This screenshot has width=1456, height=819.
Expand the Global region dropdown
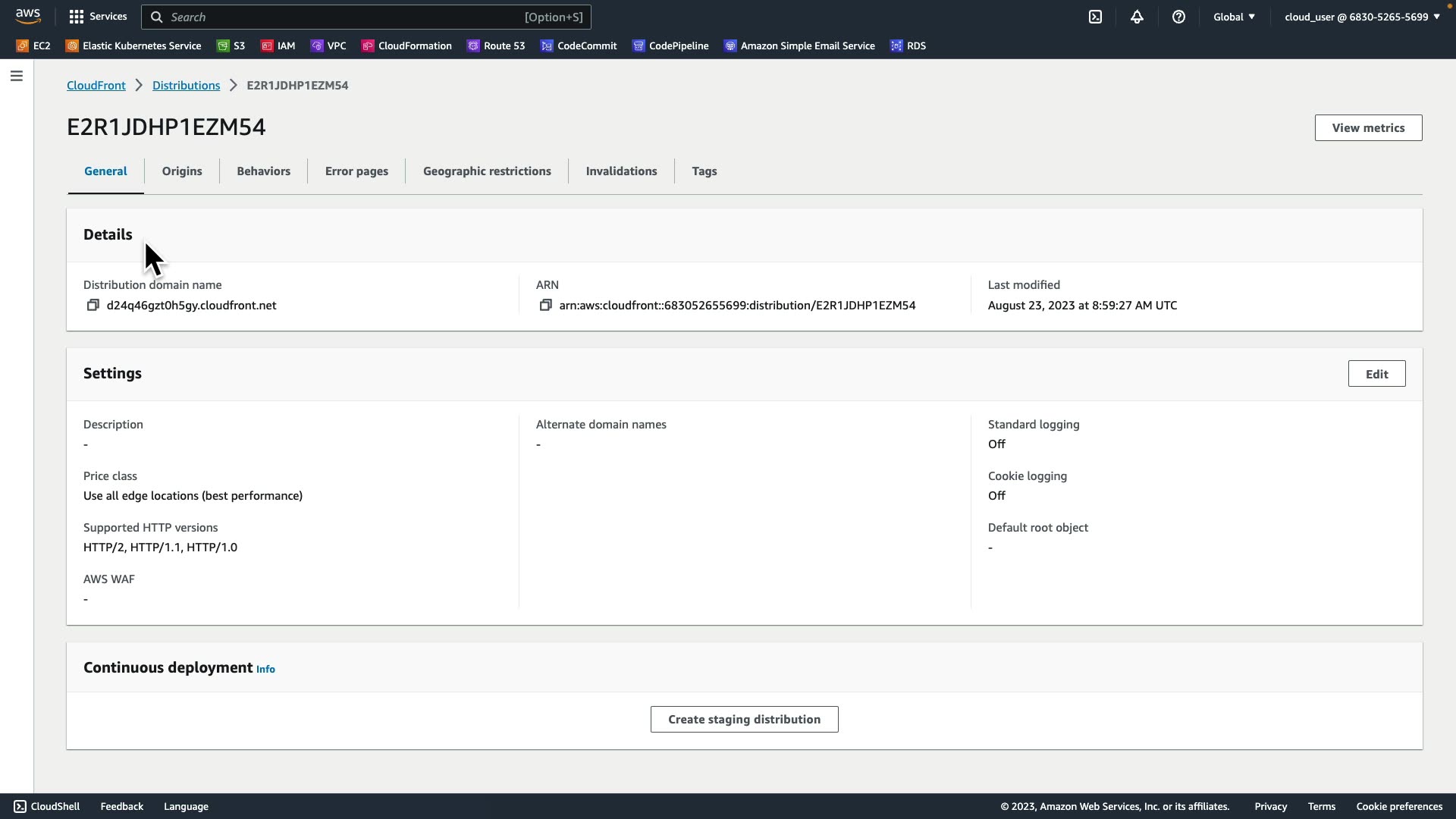coord(1234,17)
